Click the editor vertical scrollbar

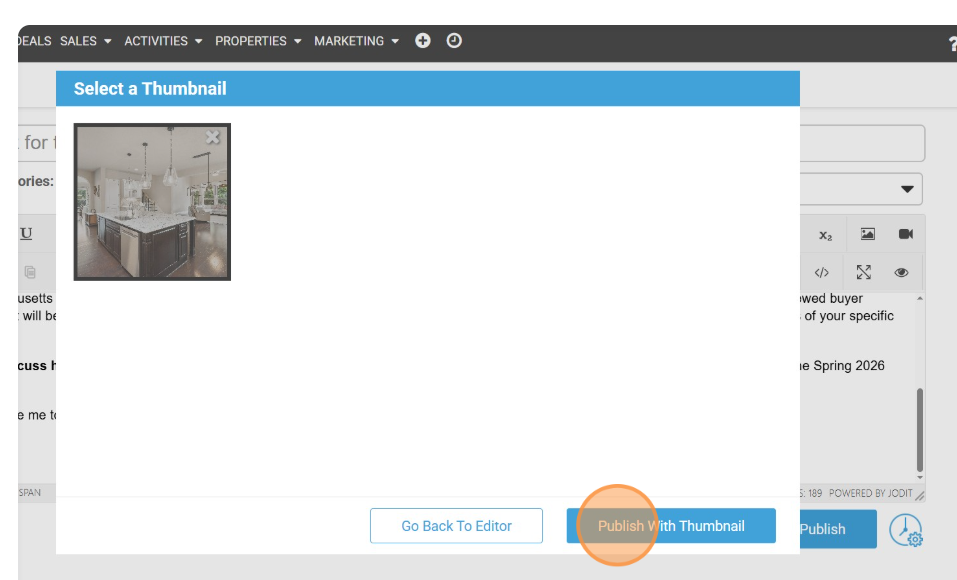tap(919, 430)
